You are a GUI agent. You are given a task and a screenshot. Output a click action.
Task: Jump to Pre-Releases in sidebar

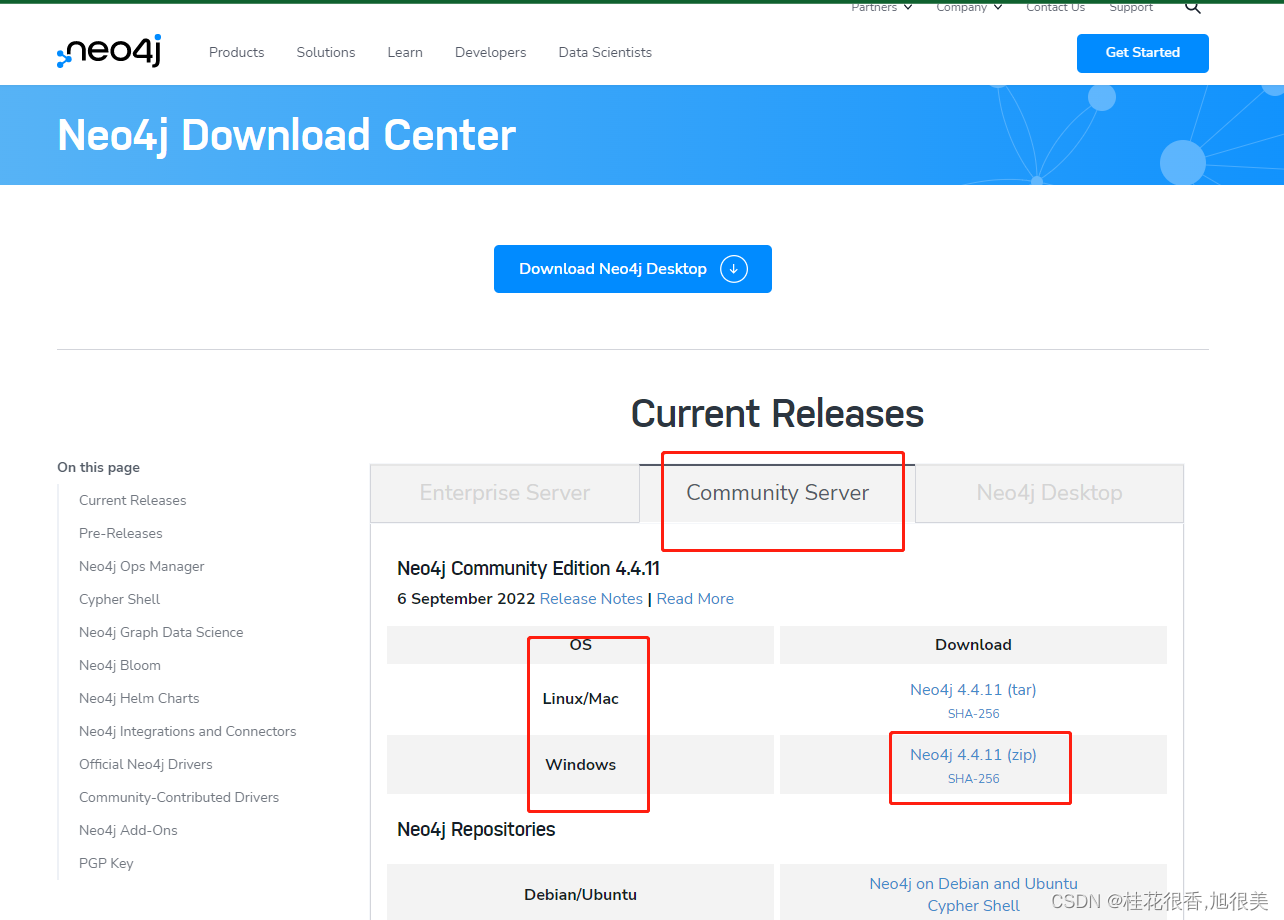coord(121,533)
